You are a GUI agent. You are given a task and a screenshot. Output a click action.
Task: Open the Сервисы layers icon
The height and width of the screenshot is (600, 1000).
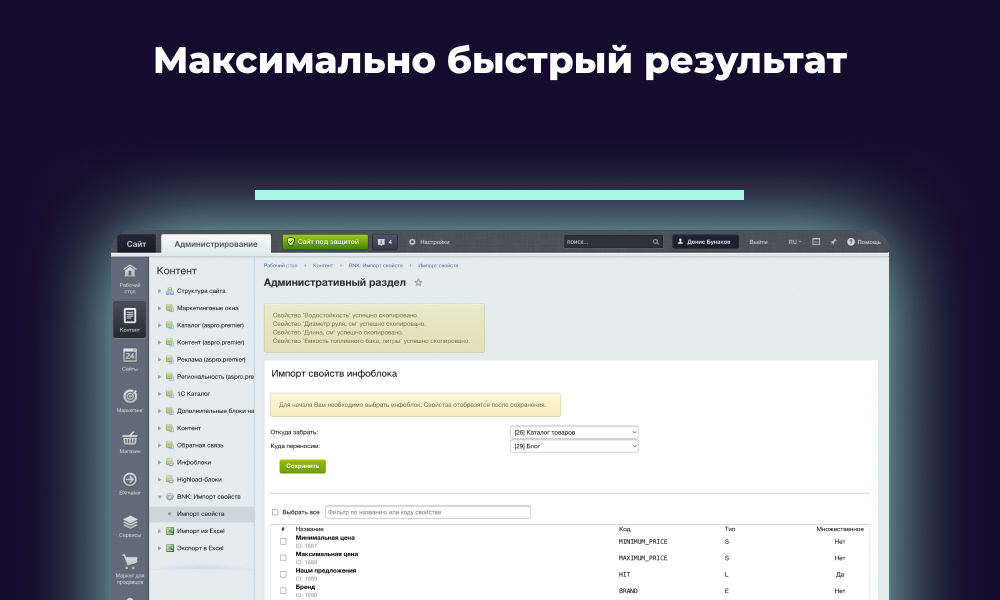(129, 523)
